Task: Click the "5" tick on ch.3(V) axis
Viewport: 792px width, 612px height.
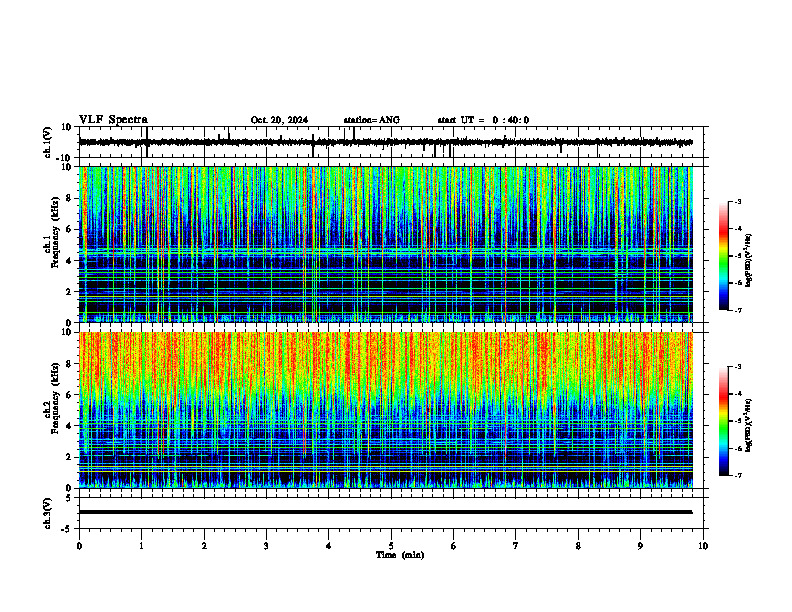Action: click(69, 498)
